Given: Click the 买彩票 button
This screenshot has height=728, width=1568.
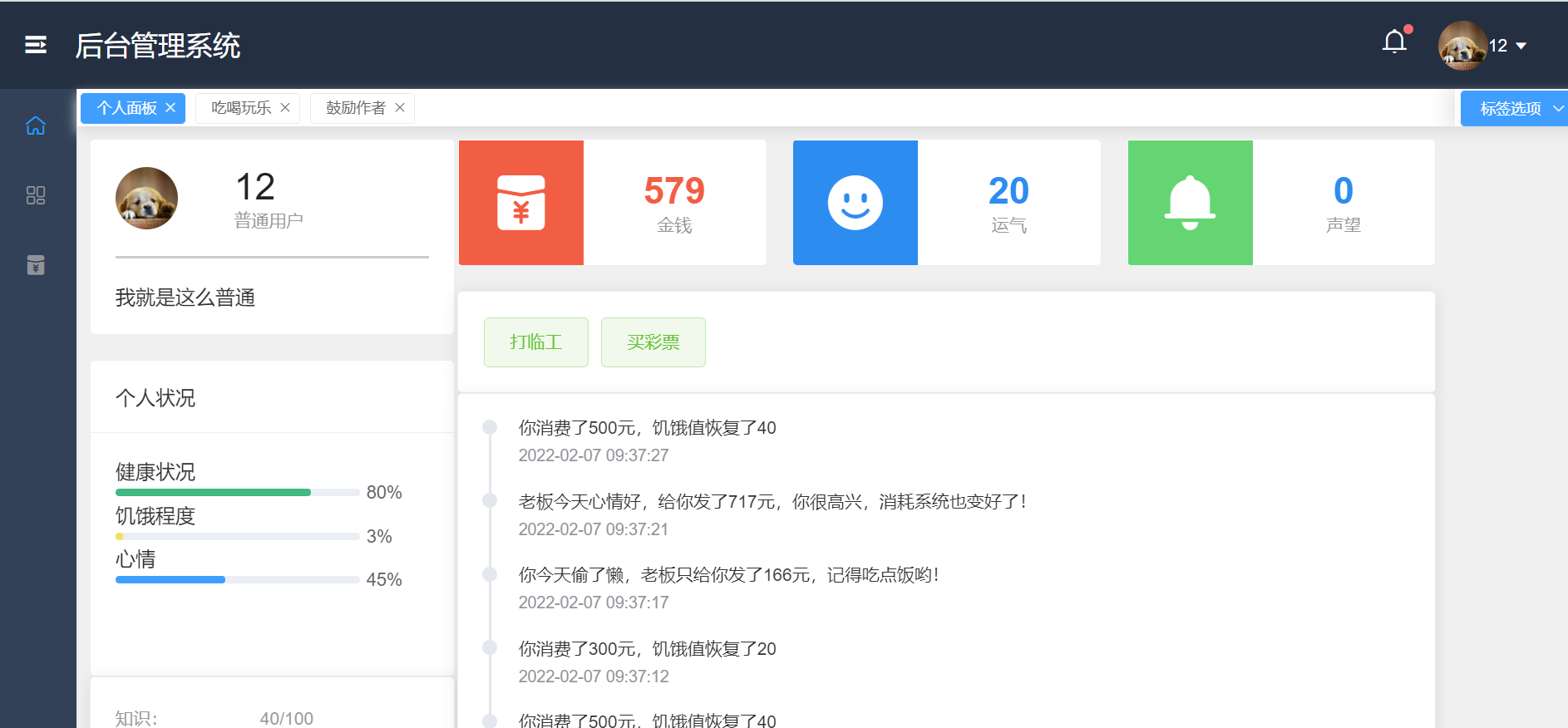Looking at the screenshot, I should click(x=653, y=342).
